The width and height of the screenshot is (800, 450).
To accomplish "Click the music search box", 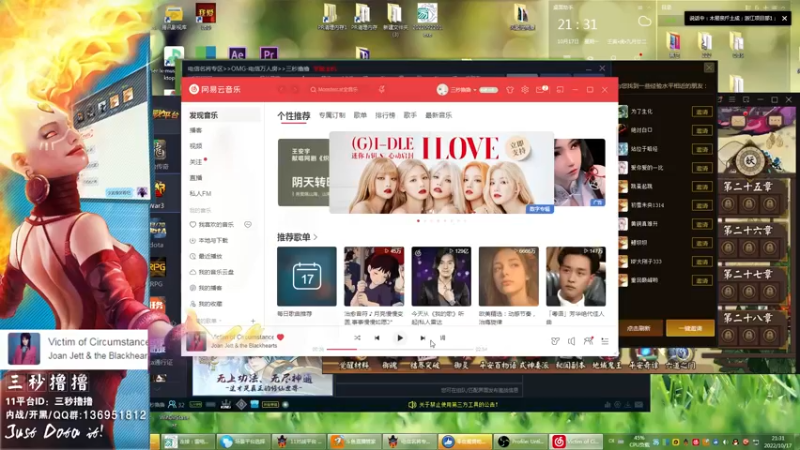I will (339, 89).
